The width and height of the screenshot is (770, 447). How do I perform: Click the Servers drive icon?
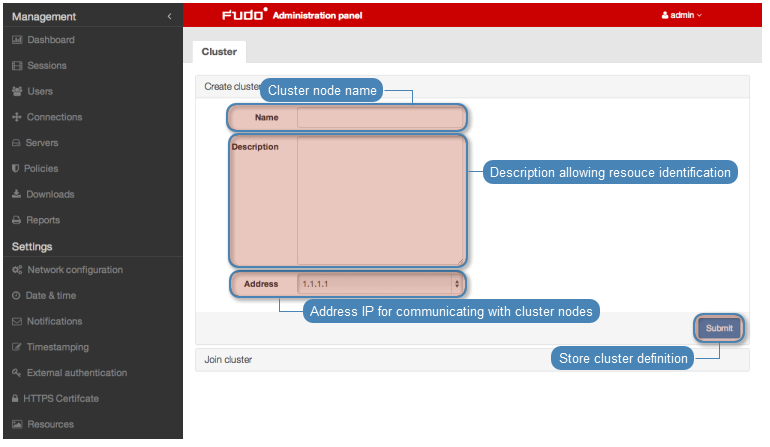[16, 143]
